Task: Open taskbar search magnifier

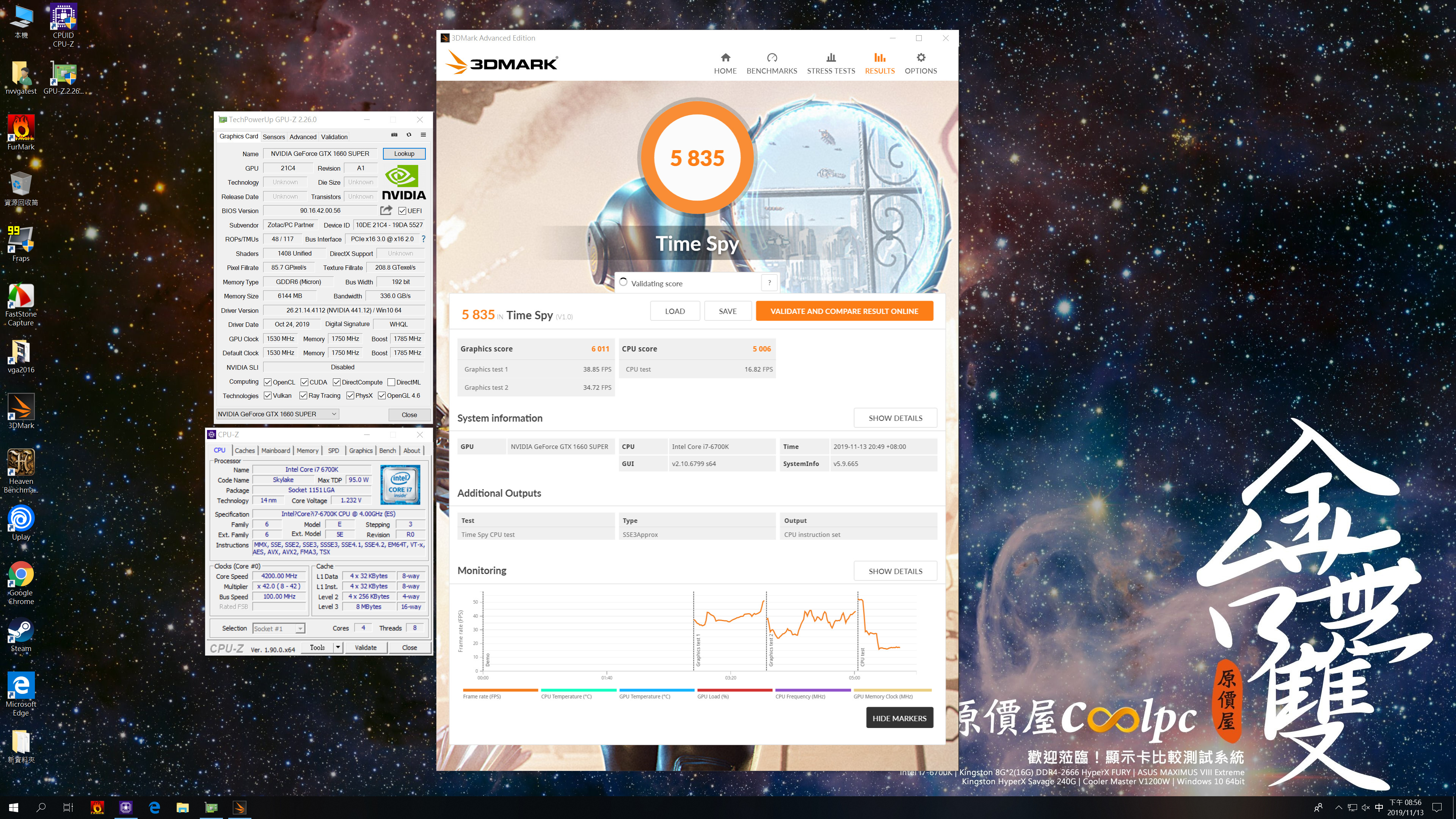Action: [41, 808]
